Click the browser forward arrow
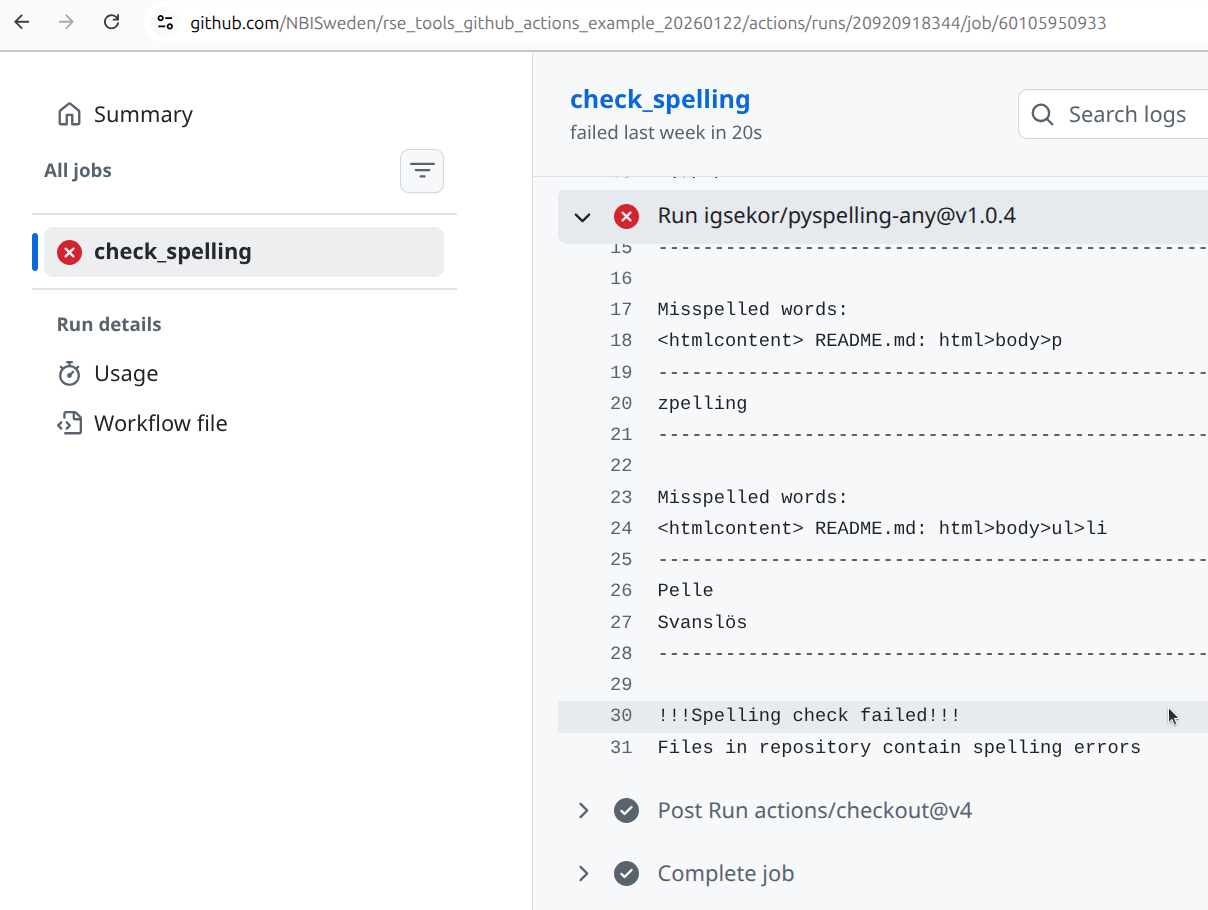The width and height of the screenshot is (1208, 910). 67,22
